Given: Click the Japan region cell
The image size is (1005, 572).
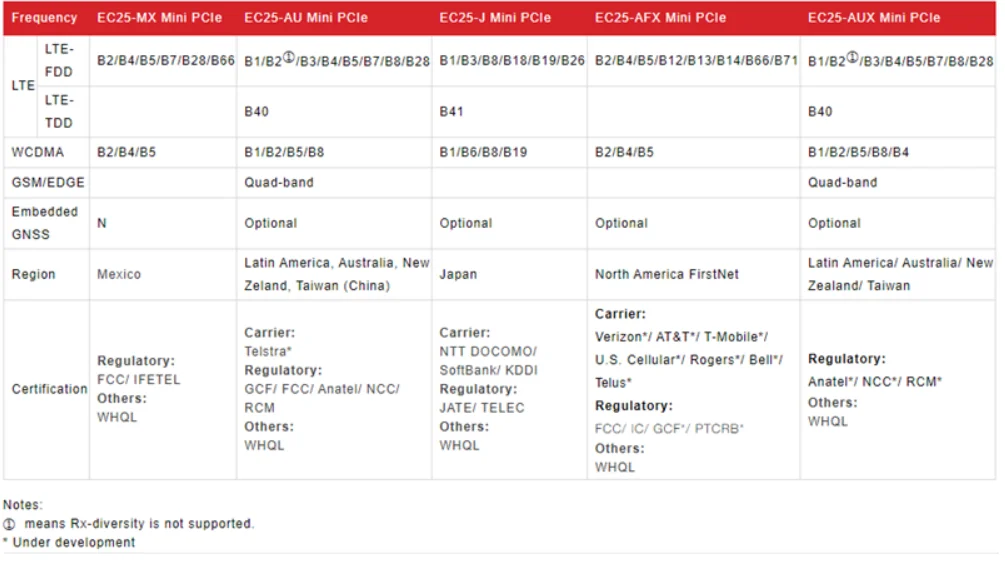Looking at the screenshot, I should coord(458,274).
